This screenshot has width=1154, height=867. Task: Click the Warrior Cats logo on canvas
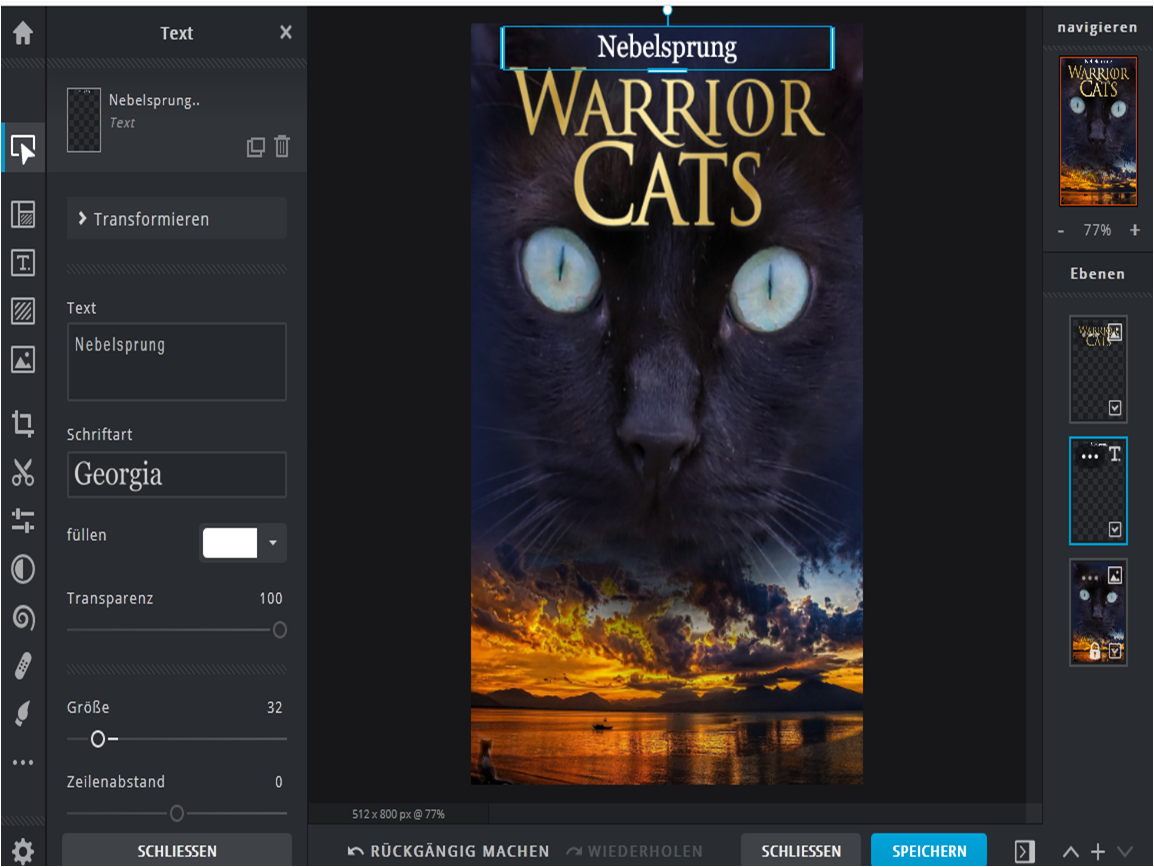[668, 147]
